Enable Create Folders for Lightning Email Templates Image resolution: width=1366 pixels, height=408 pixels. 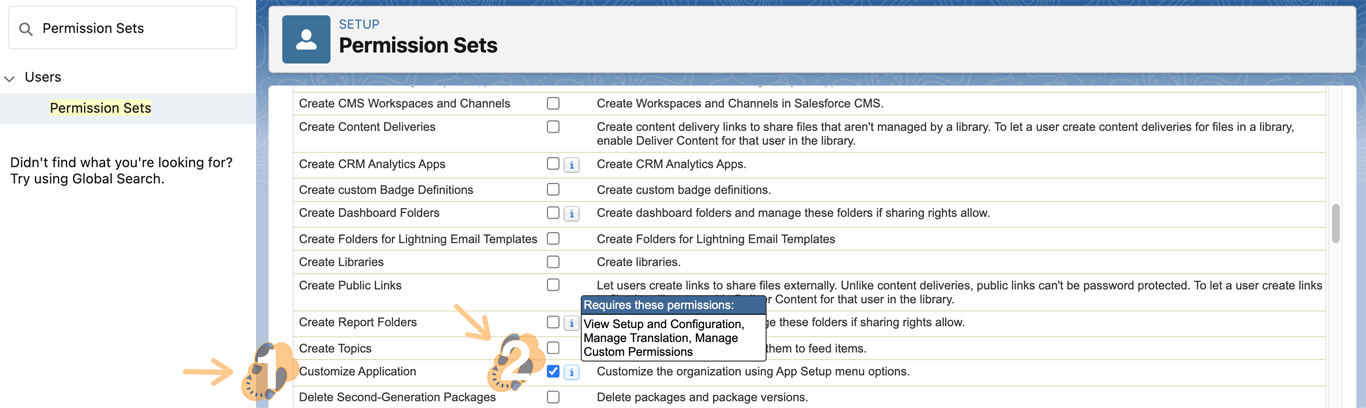(553, 239)
